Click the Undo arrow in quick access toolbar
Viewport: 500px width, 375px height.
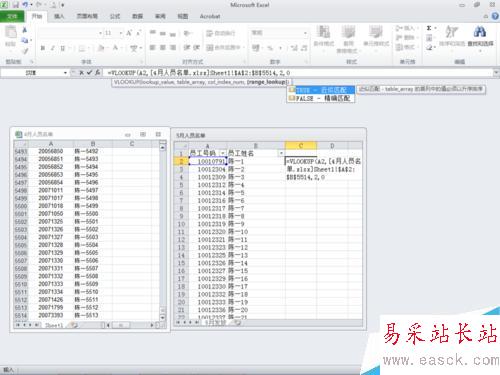(x=25, y=5)
